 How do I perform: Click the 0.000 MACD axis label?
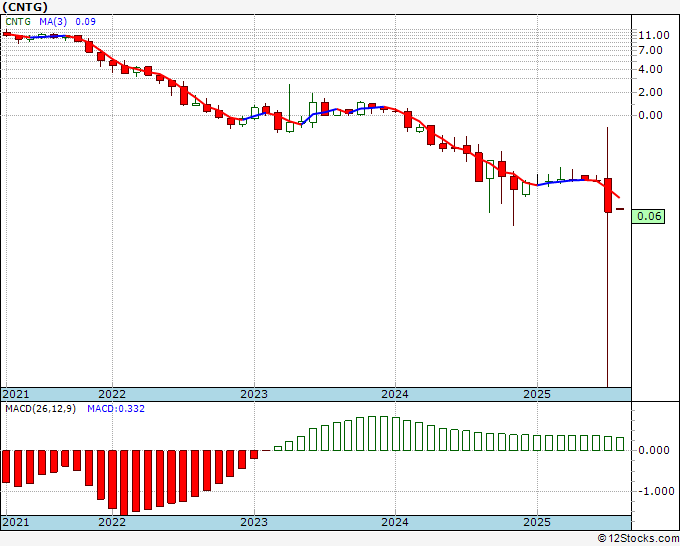click(x=654, y=450)
